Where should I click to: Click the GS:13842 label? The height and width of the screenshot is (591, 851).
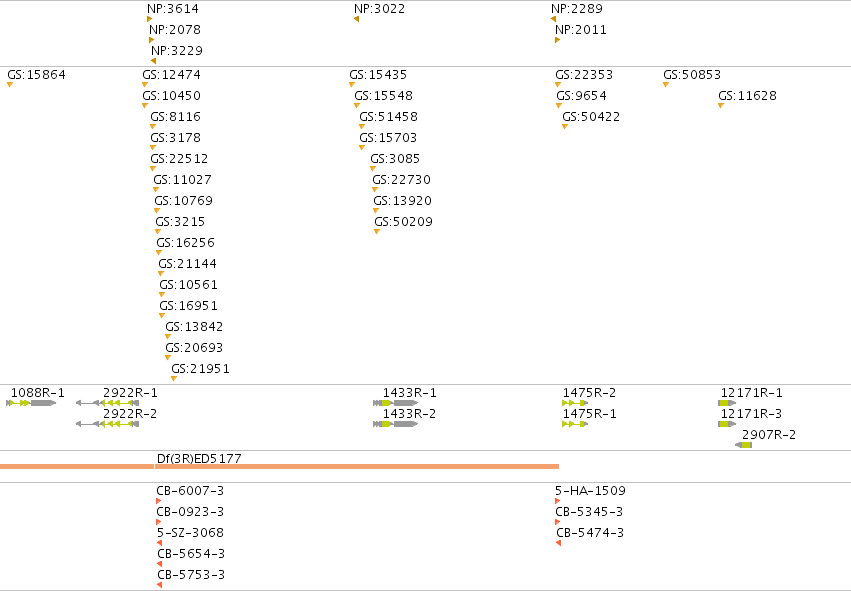coord(194,327)
